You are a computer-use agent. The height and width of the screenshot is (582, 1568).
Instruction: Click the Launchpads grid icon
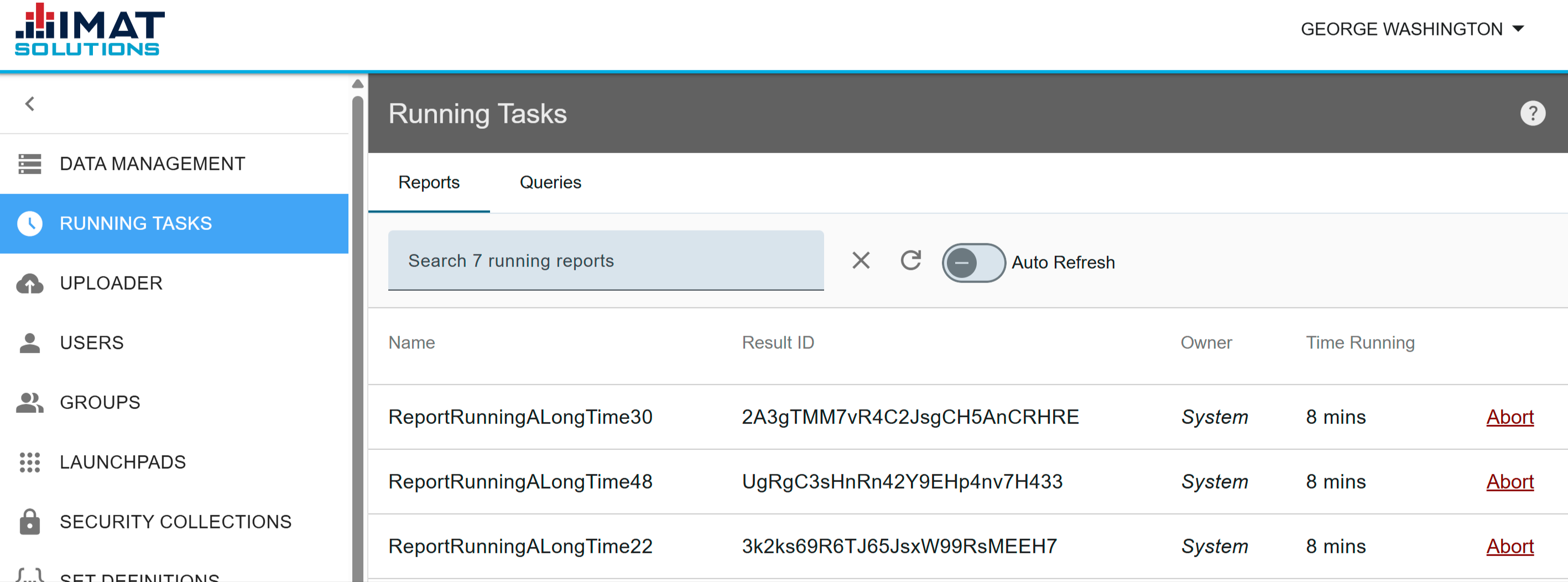(x=29, y=462)
